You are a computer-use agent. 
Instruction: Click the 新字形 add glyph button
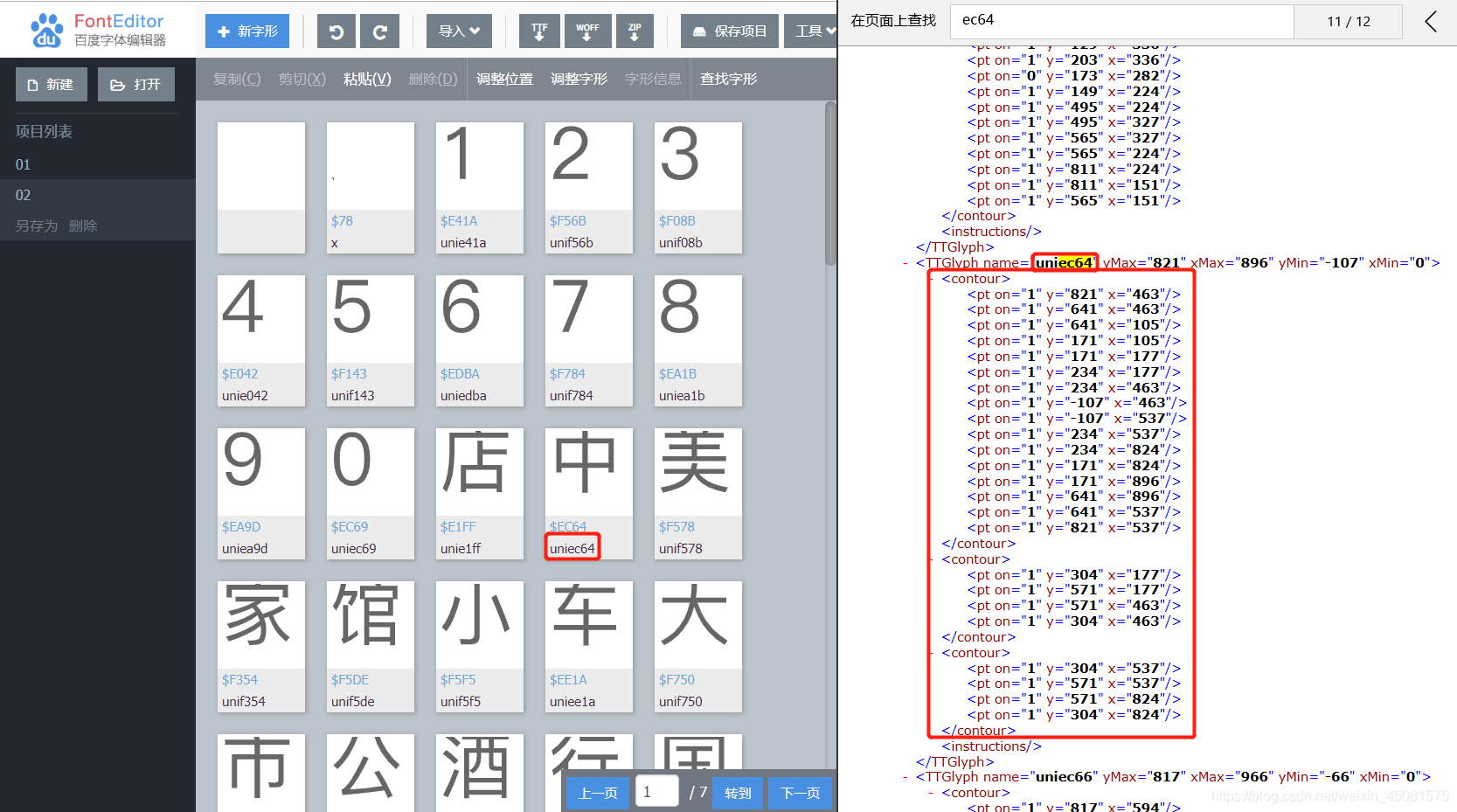point(247,31)
